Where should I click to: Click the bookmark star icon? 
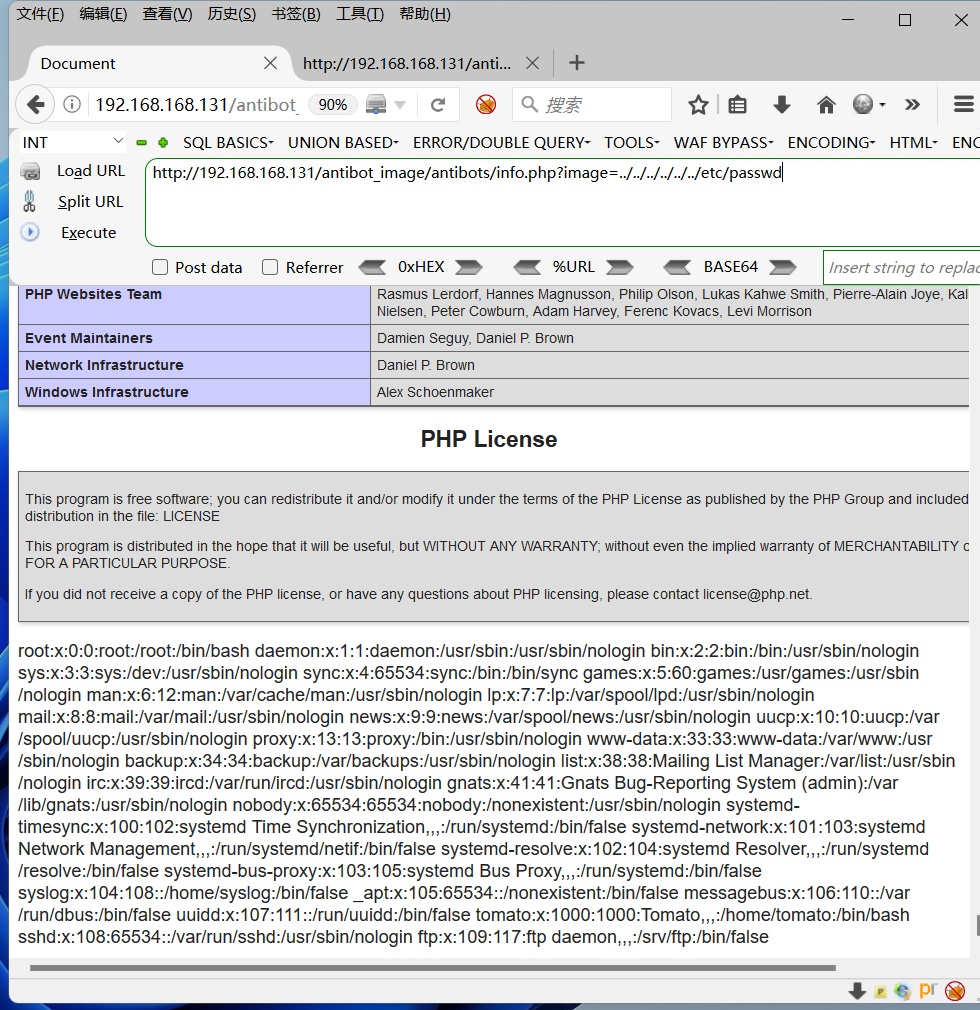(x=698, y=104)
